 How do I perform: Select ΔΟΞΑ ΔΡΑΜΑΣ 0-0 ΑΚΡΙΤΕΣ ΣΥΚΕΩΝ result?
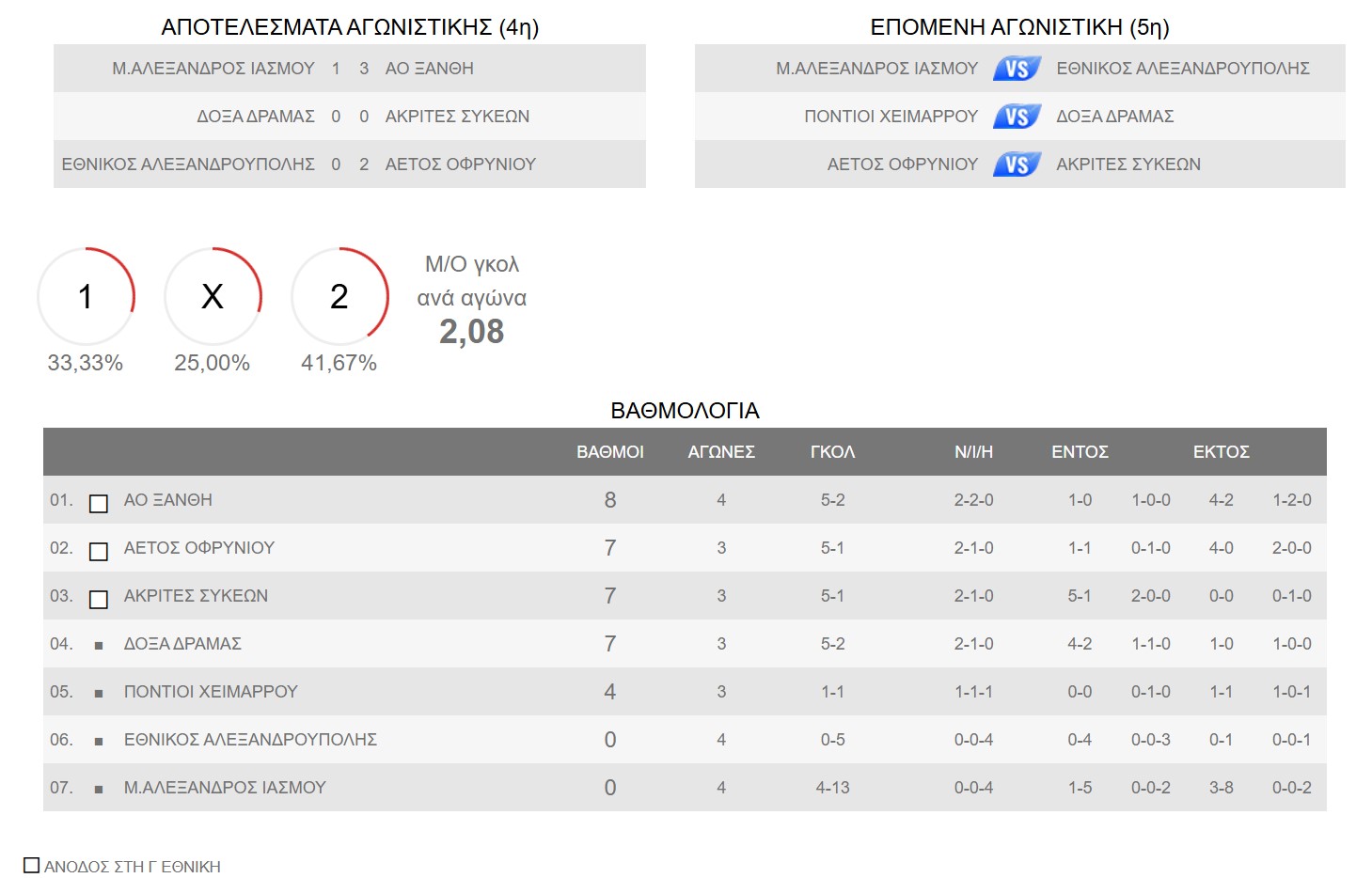pyautogui.click(x=349, y=117)
